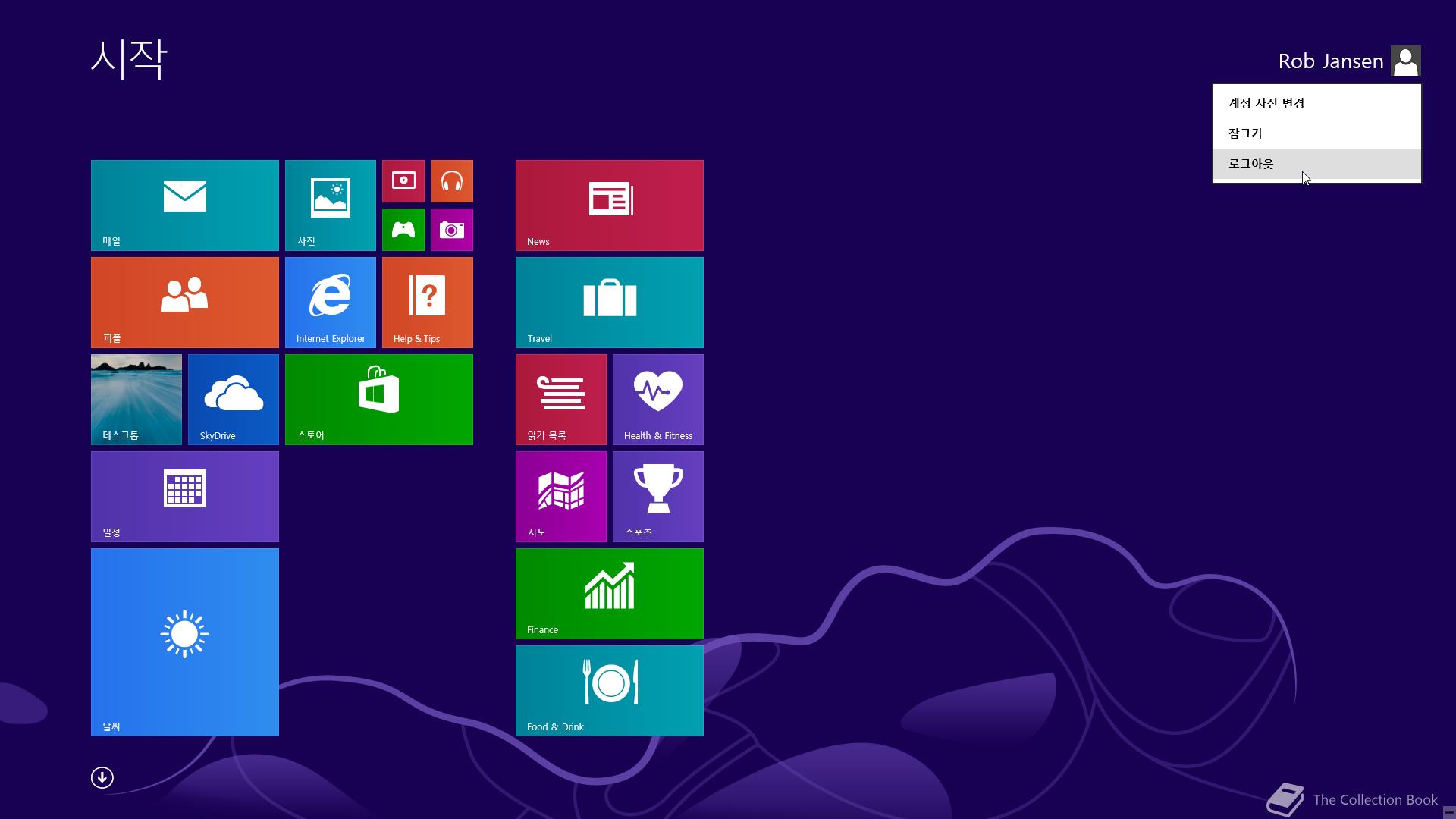Screen dimensions: 1456x819
Task: Launch the small Music headphones tile
Action: click(x=452, y=181)
